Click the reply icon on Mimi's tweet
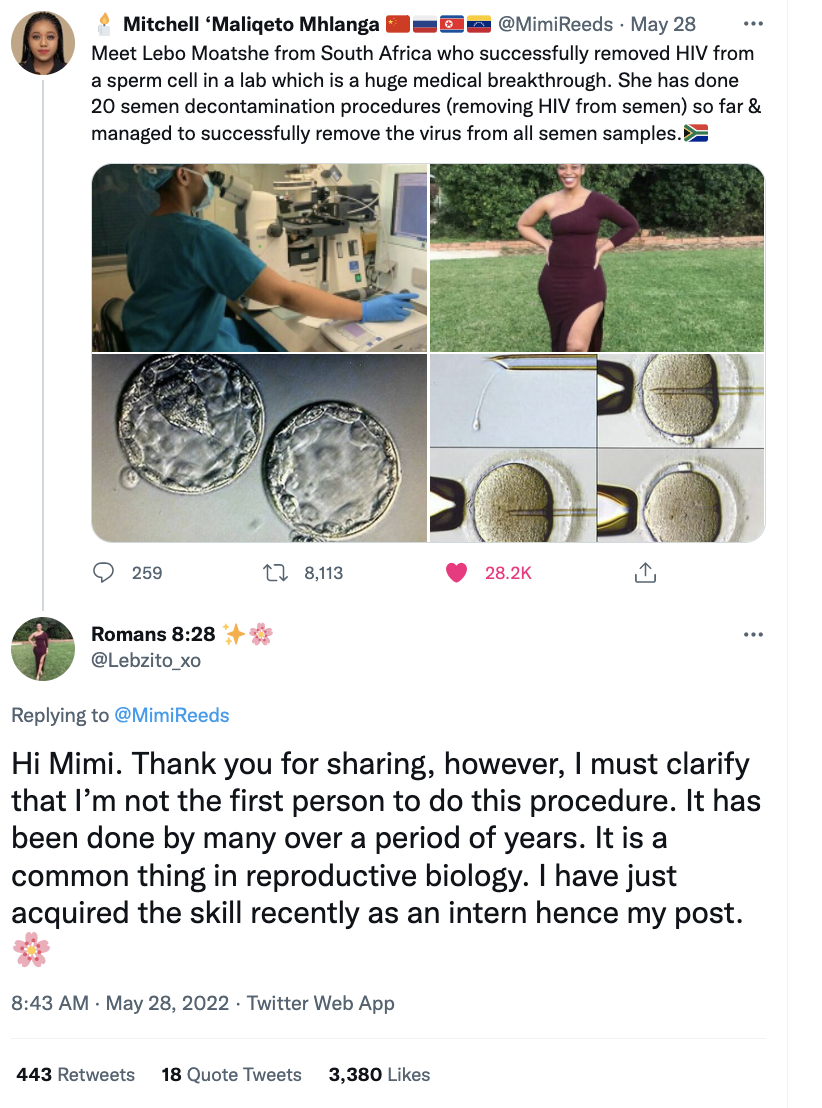 (104, 572)
